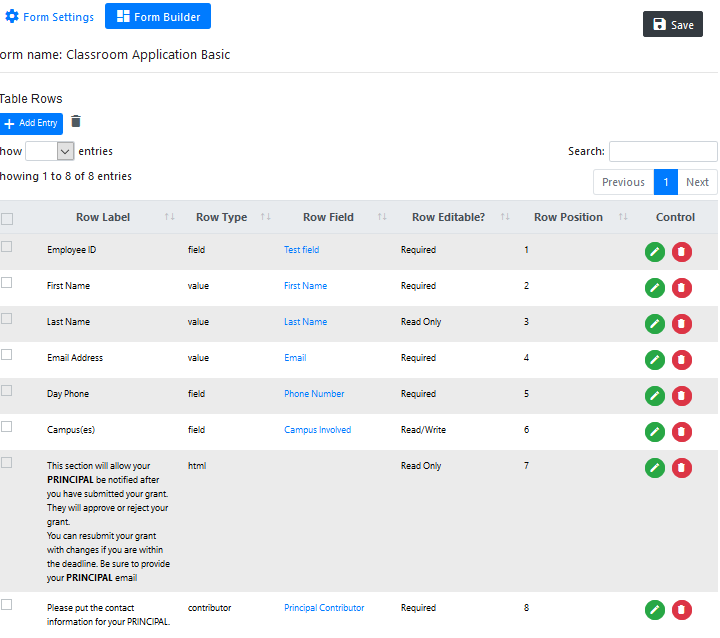
Task: Click the green edit icon for Employee ID
Action: 655,252
